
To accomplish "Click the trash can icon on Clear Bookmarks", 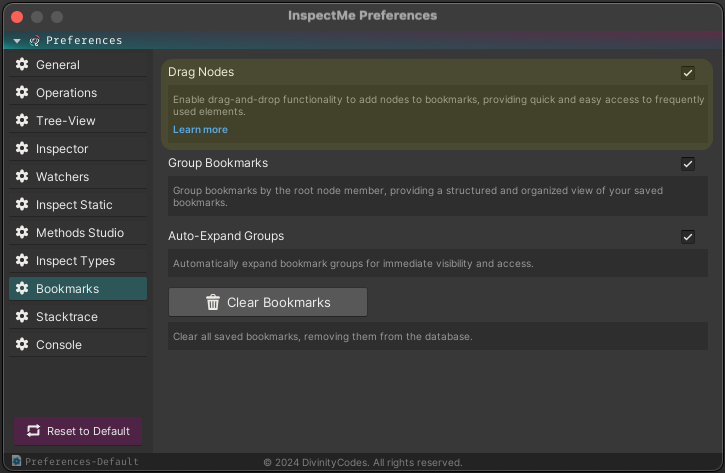I will (213, 302).
